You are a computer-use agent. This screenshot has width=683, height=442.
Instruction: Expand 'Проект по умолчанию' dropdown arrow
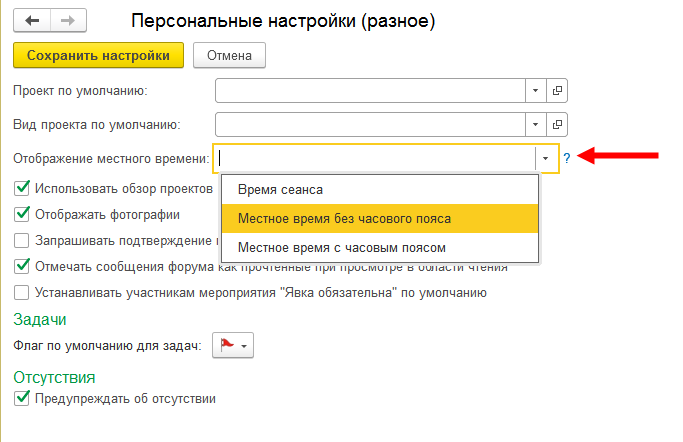point(536,91)
